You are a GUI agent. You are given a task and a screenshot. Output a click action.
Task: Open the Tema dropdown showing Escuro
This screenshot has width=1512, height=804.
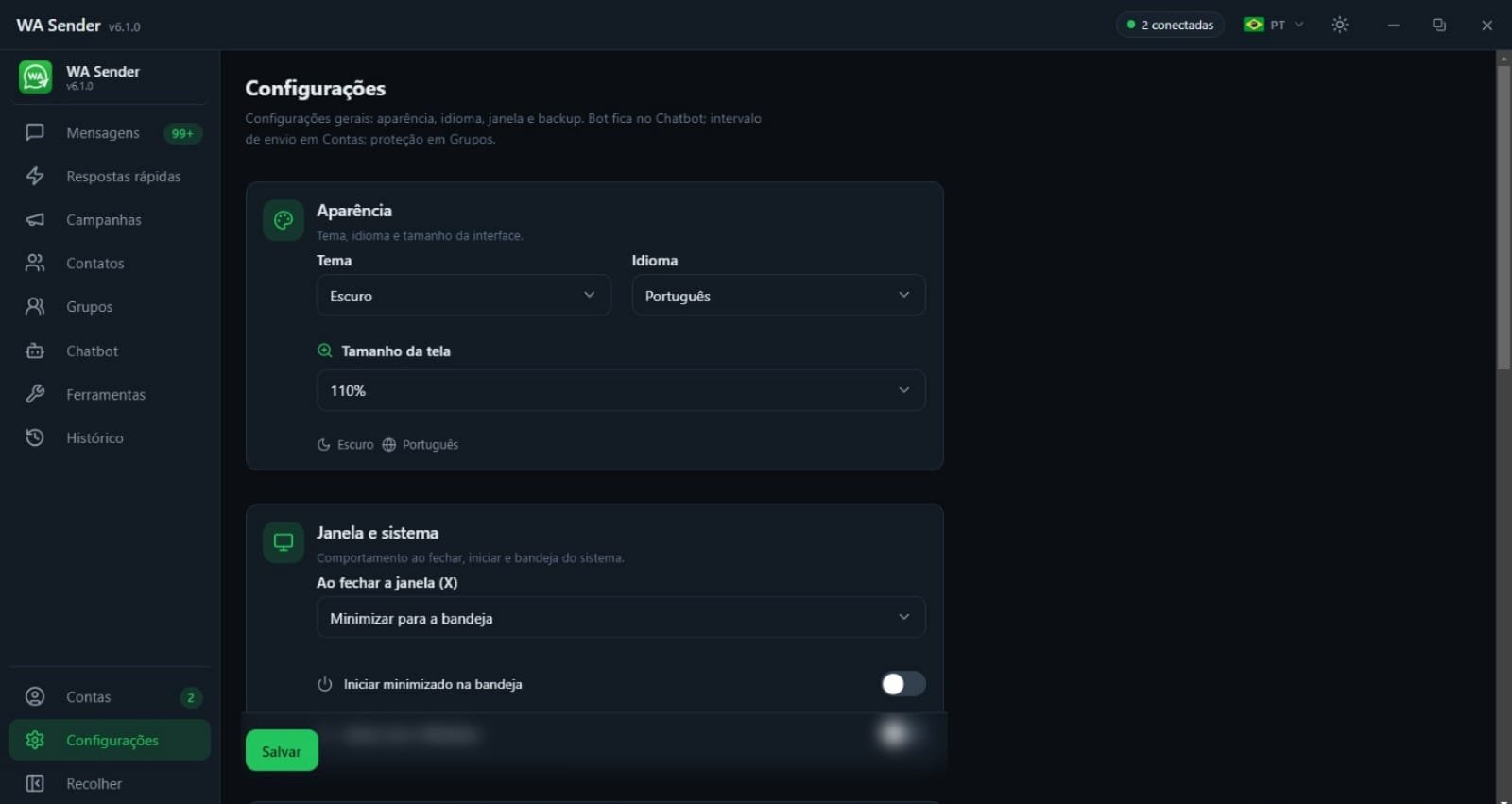463,296
